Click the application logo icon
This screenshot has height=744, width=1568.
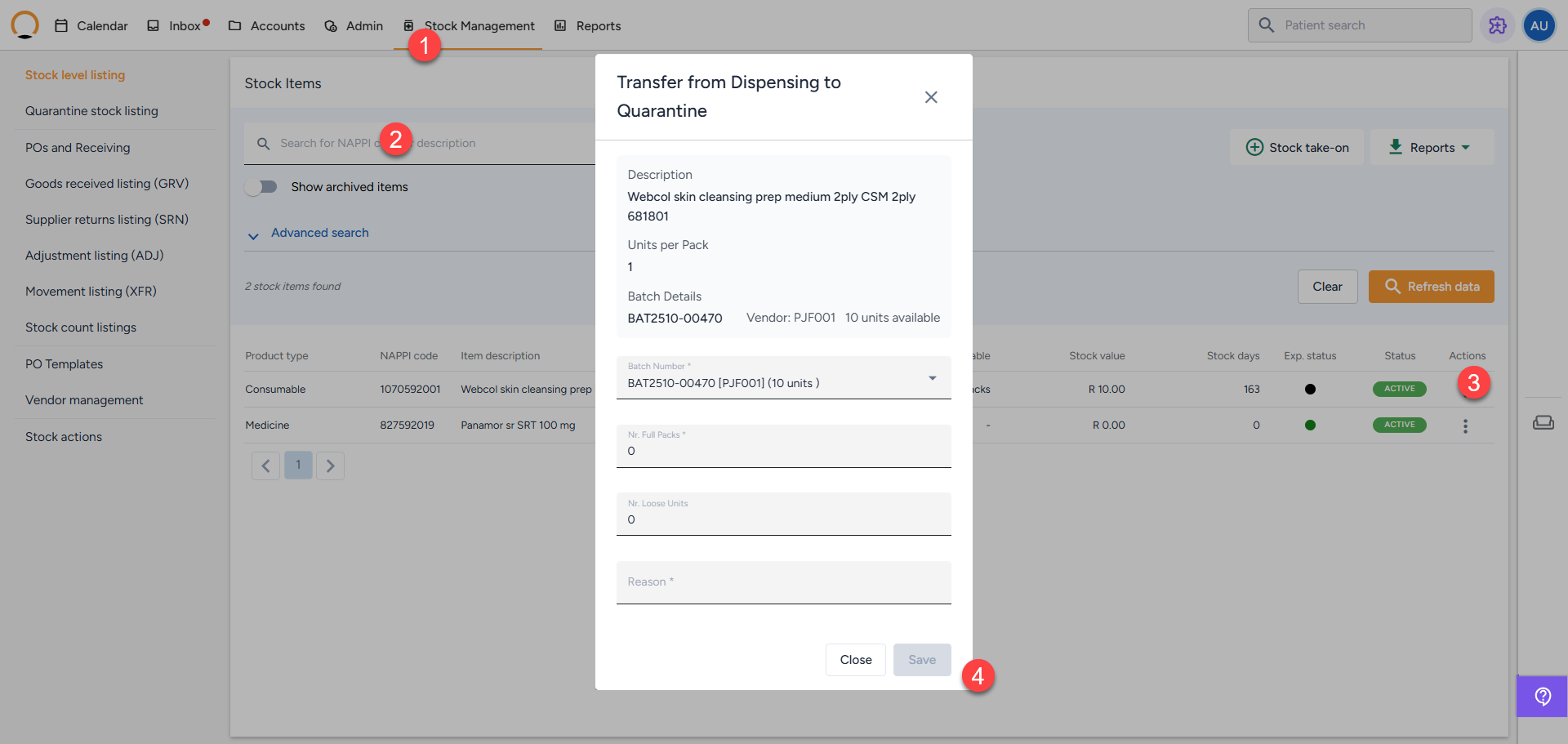click(24, 25)
